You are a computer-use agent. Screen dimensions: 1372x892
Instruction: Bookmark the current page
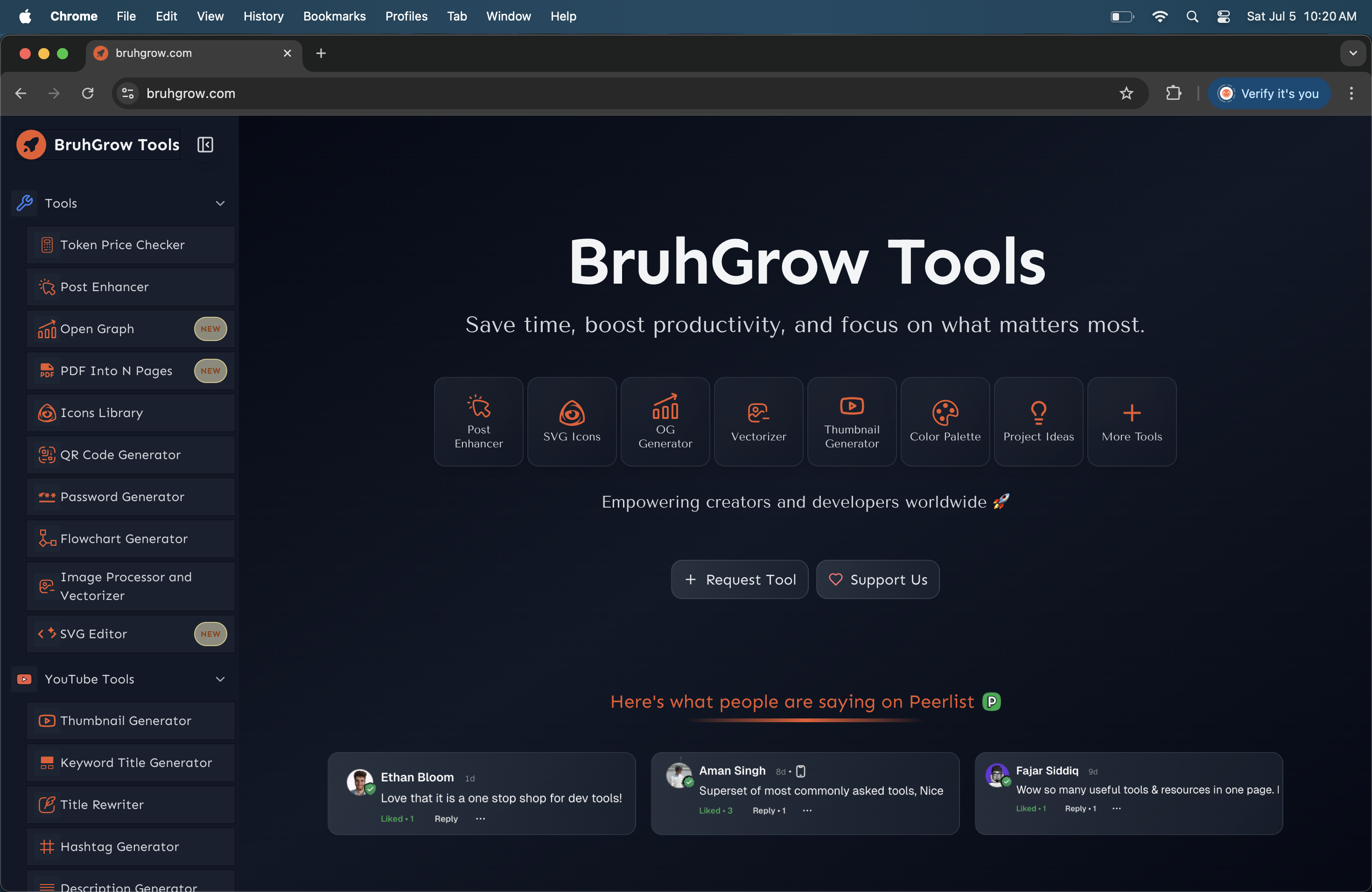click(x=1127, y=93)
